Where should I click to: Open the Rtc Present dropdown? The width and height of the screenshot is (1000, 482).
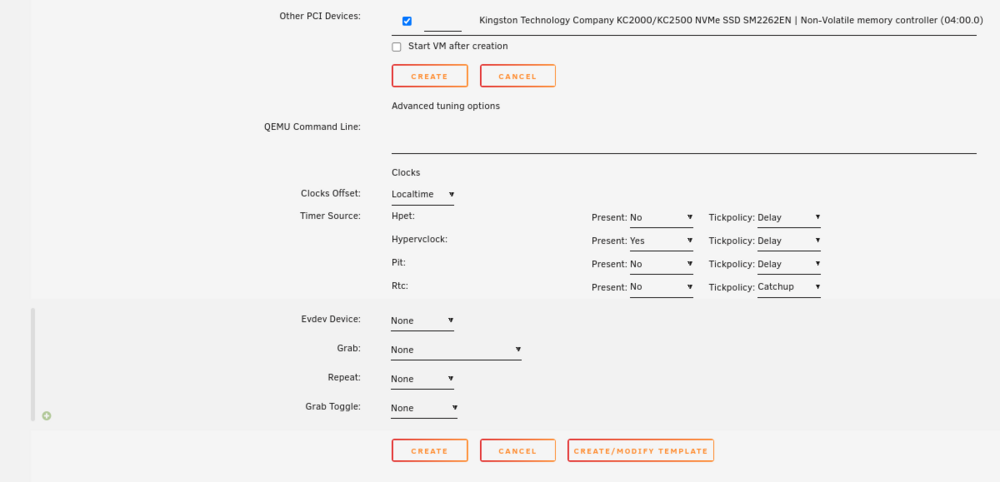(661, 287)
